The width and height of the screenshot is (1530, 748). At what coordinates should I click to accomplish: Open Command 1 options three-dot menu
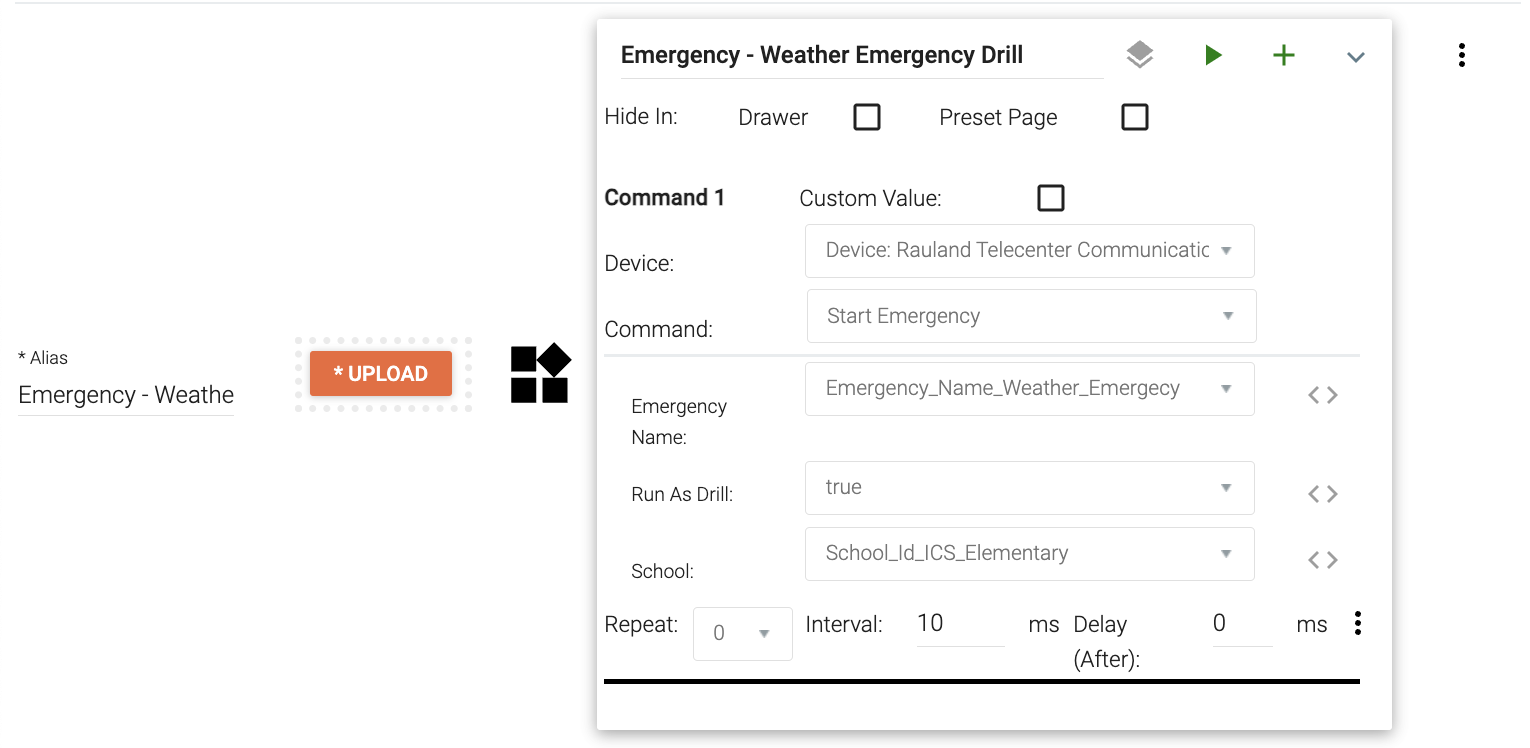pos(1358,623)
